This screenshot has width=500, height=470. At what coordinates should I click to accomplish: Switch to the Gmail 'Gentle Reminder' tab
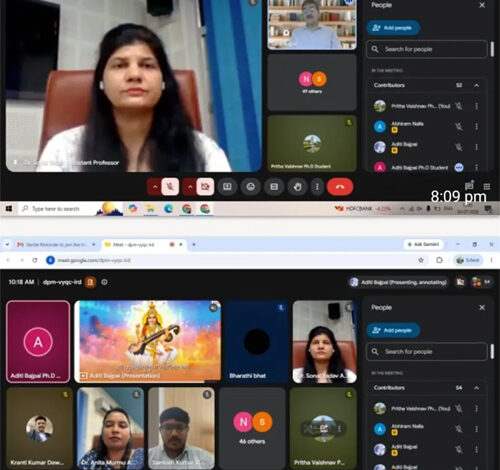point(56,245)
